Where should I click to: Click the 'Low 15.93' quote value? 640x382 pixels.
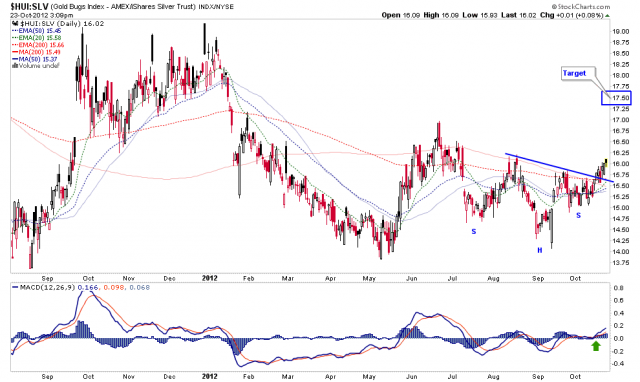pyautogui.click(x=480, y=15)
